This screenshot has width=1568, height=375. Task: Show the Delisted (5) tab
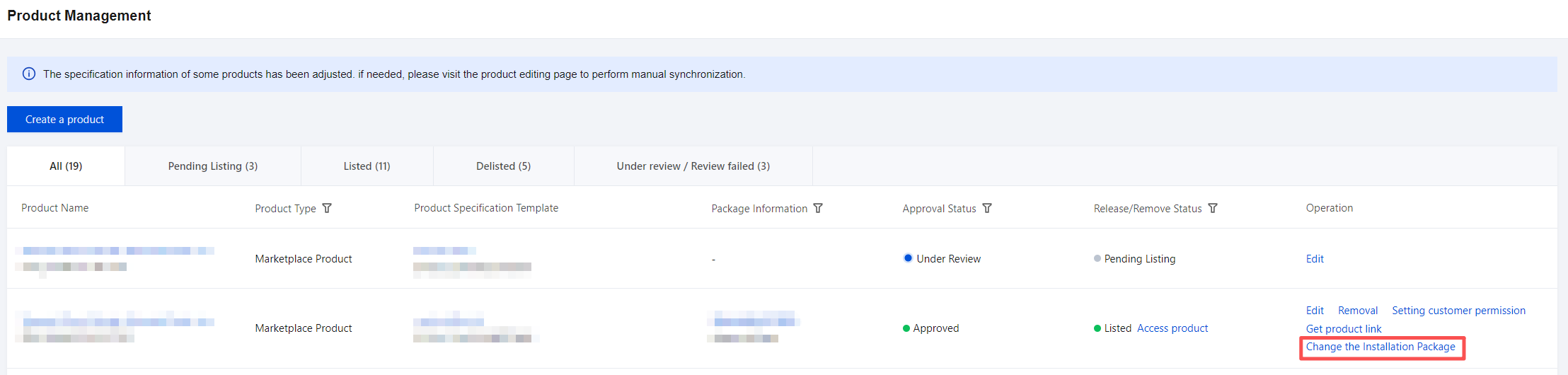click(503, 166)
